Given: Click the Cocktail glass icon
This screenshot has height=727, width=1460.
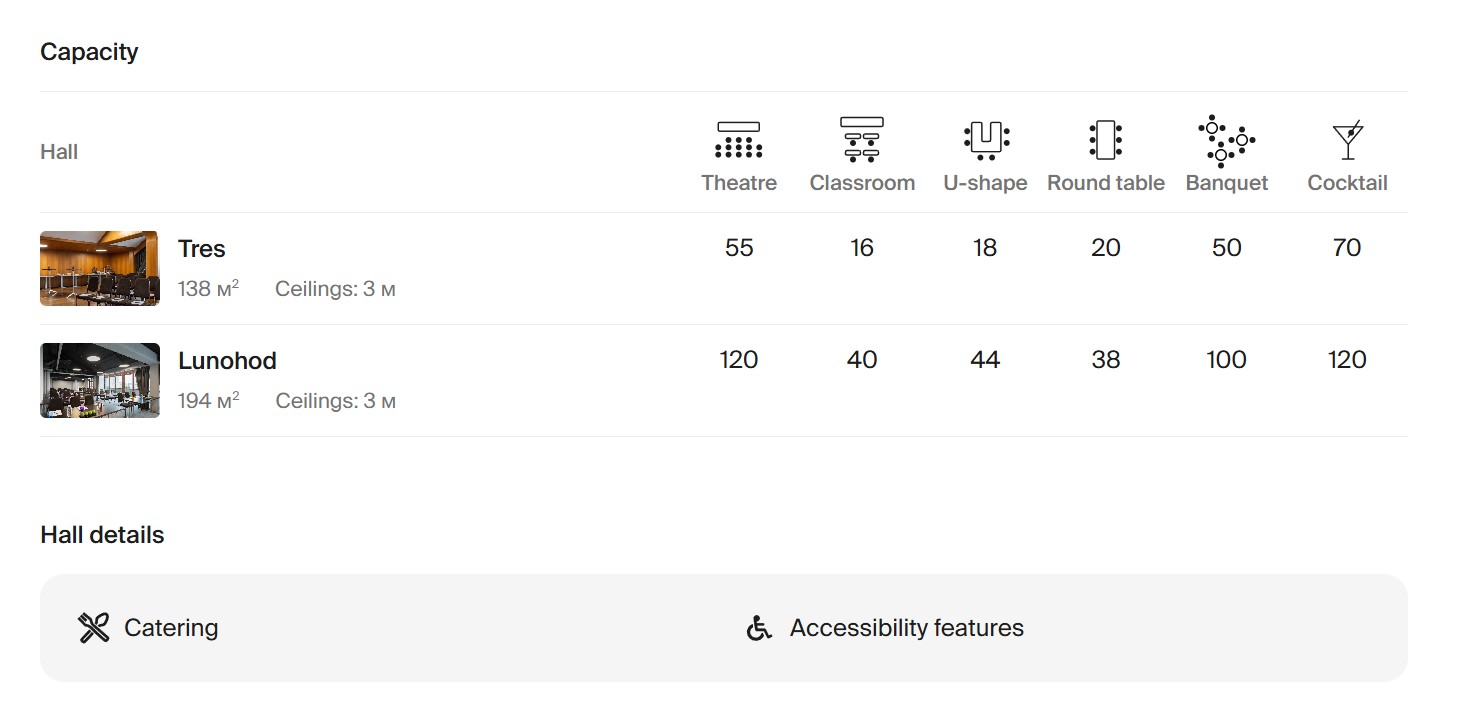Looking at the screenshot, I should click(1347, 141).
